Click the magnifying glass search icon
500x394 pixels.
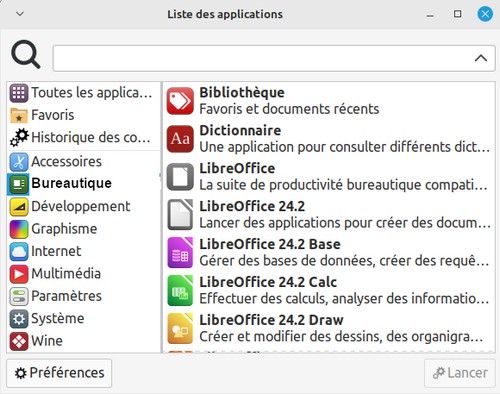click(26, 55)
